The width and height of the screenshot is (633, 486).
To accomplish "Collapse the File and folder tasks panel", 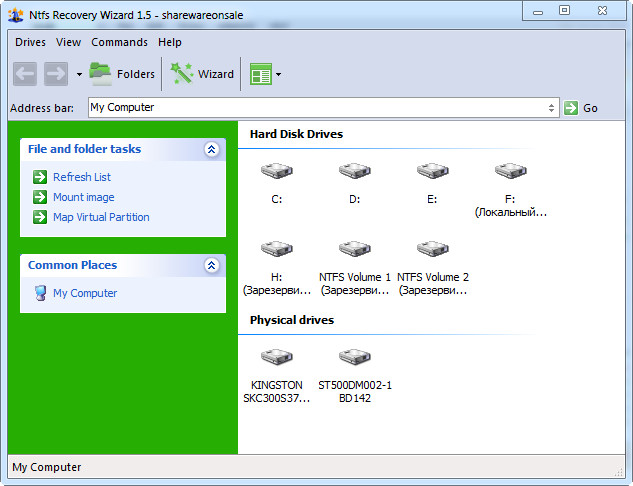I will [212, 149].
